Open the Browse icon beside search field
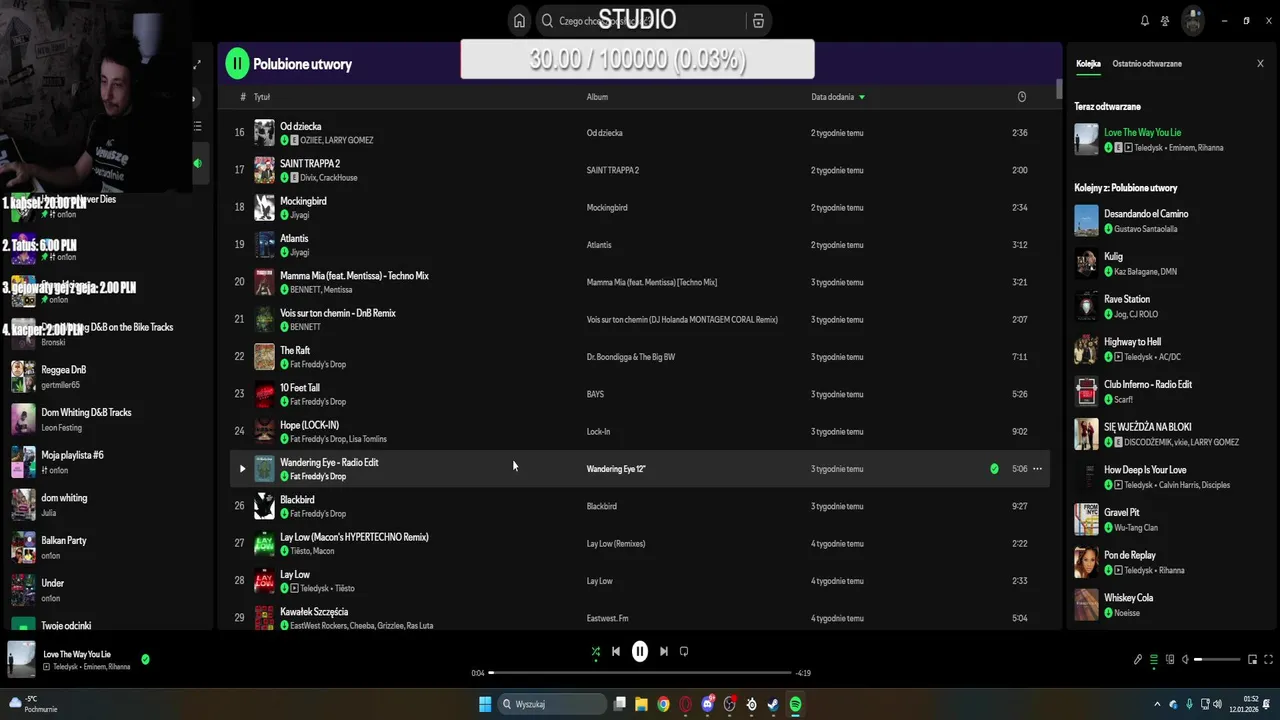The image size is (1280, 720). [x=758, y=21]
